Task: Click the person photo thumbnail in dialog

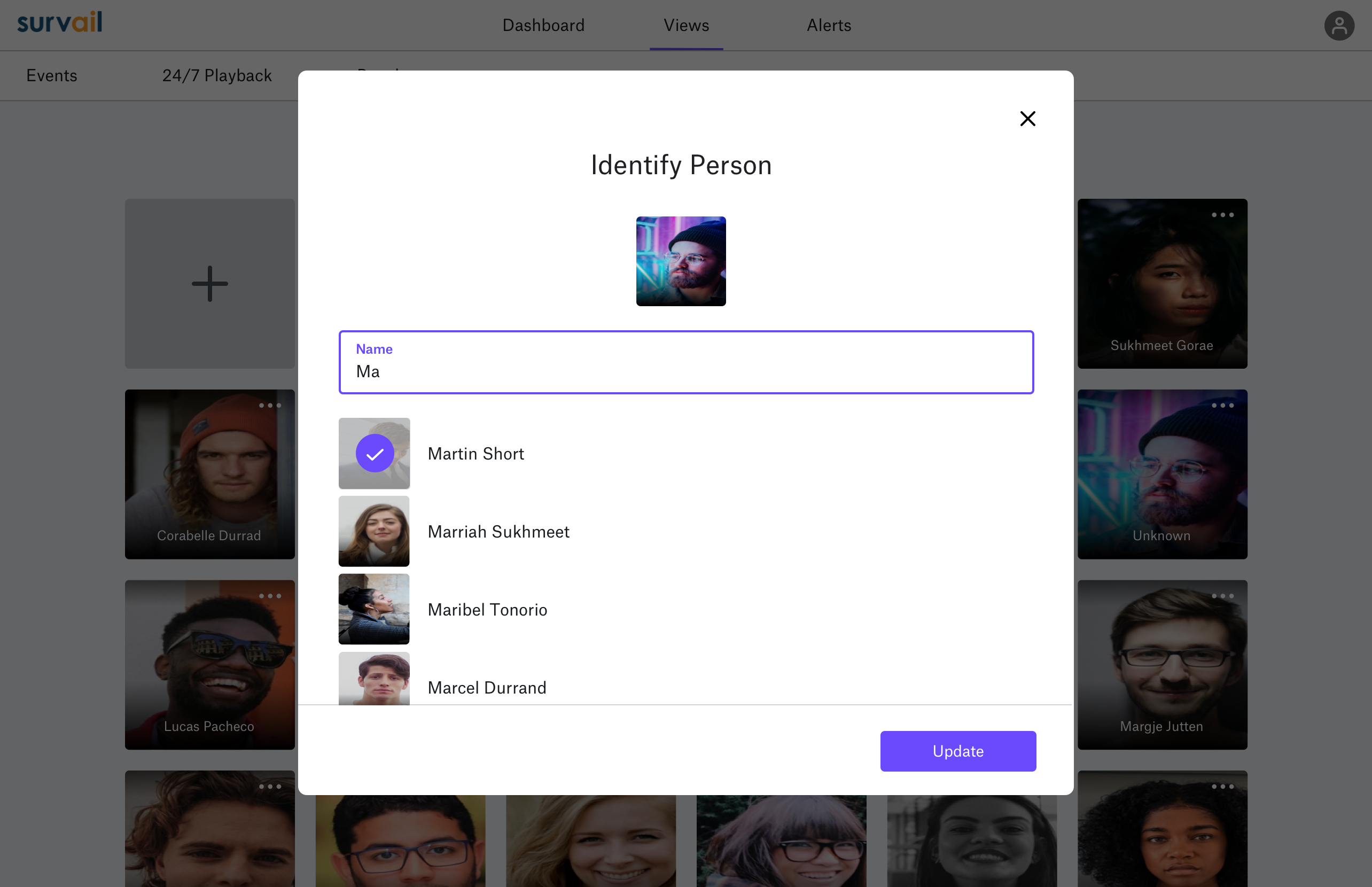Action: 681,261
